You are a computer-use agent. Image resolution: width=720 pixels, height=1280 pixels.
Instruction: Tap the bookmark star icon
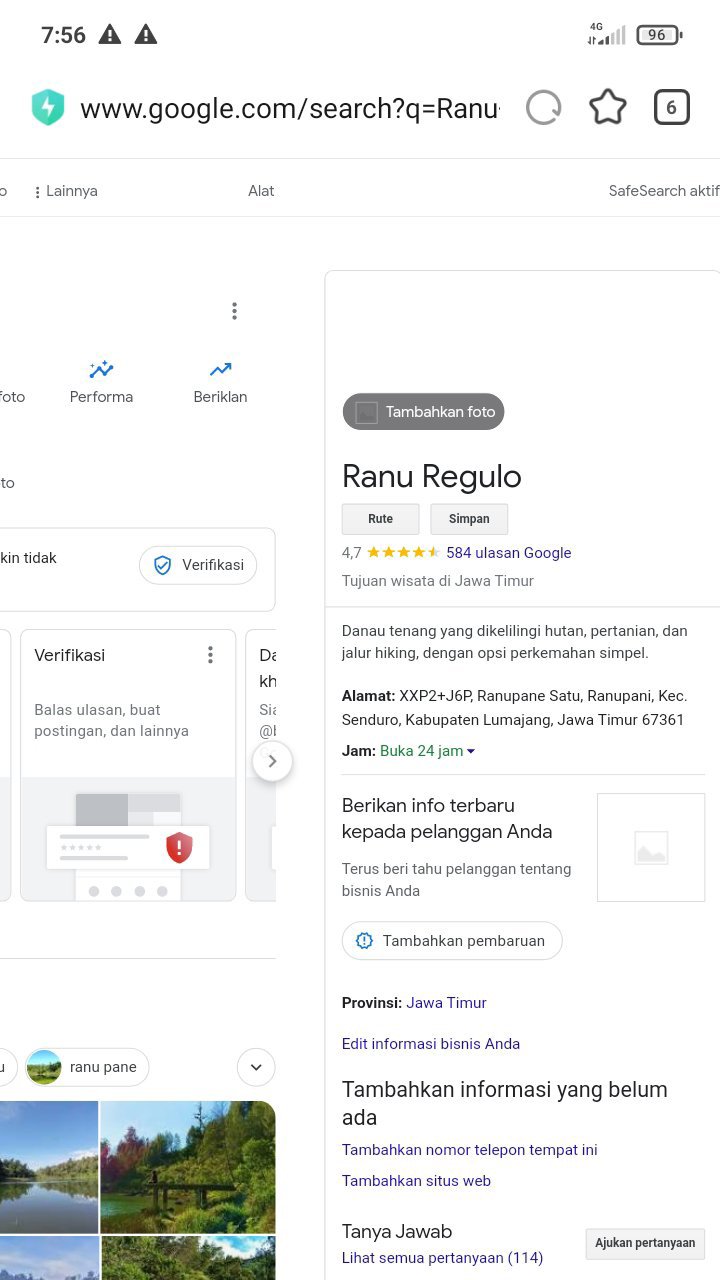click(x=607, y=107)
